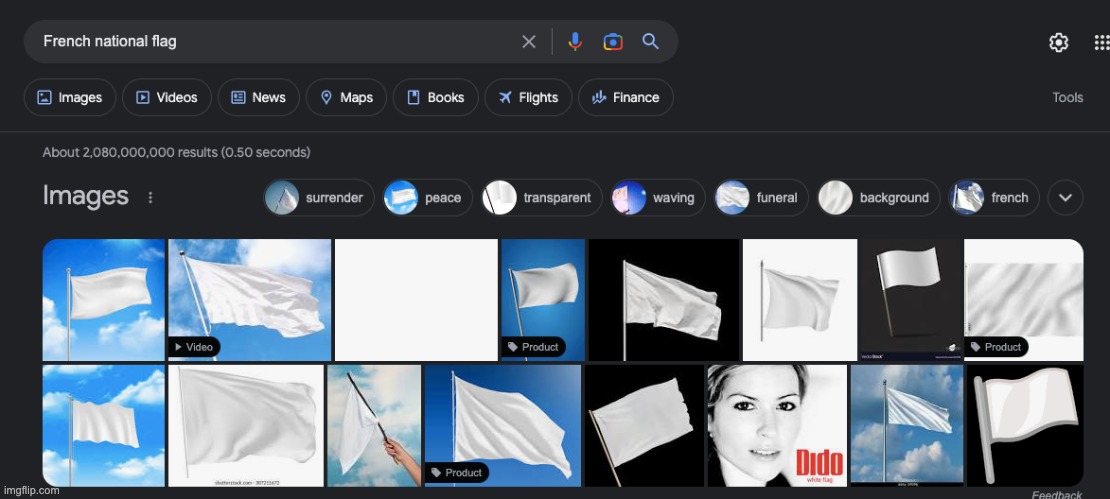Screen dimensions: 1110x499
Task: Filter images by the transparent chip
Action: coord(541,198)
